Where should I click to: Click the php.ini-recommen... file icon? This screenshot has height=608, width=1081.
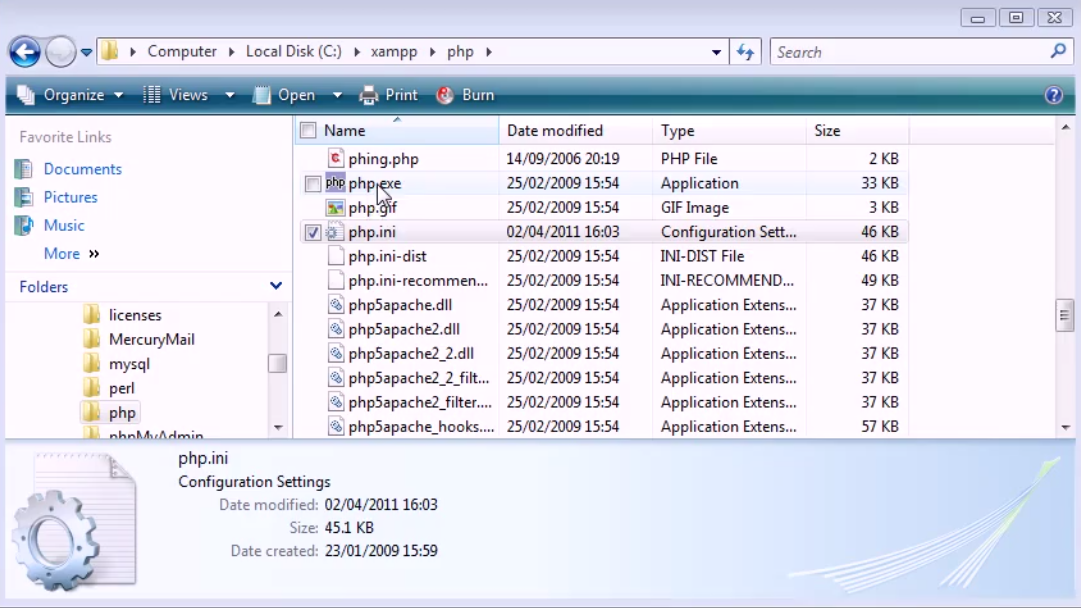[335, 280]
